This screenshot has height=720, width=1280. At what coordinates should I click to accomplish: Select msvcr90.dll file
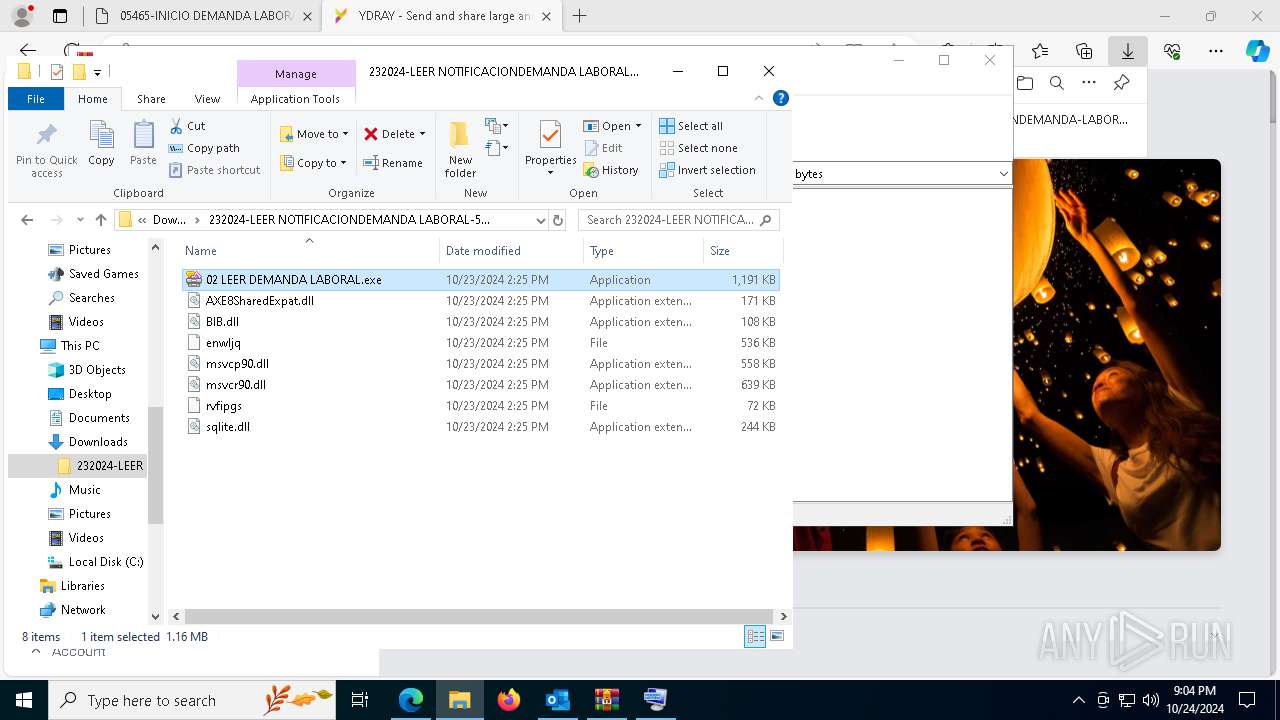pos(481,385)
